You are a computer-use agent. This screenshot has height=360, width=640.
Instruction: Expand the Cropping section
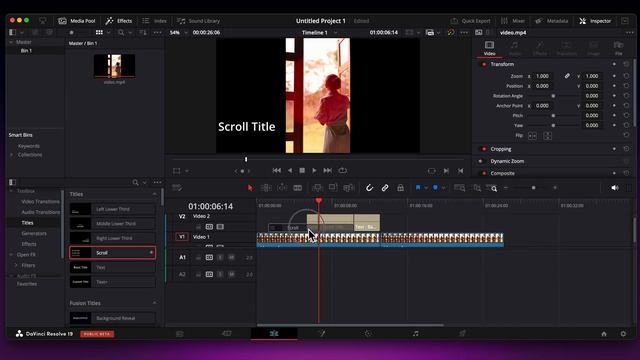501,149
